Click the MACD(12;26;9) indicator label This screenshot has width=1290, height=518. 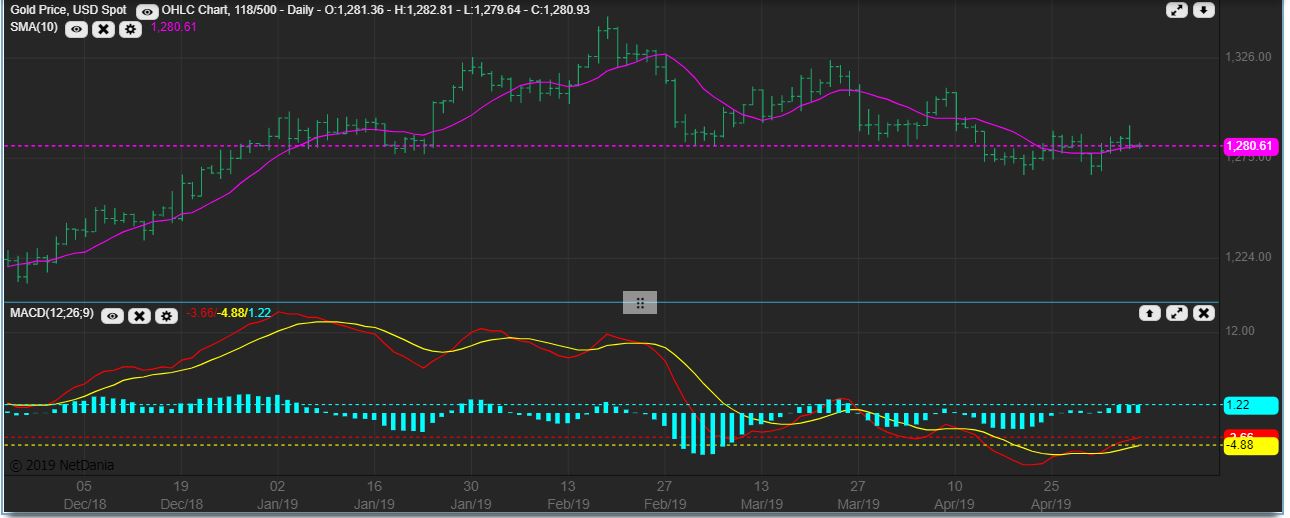(x=53, y=314)
